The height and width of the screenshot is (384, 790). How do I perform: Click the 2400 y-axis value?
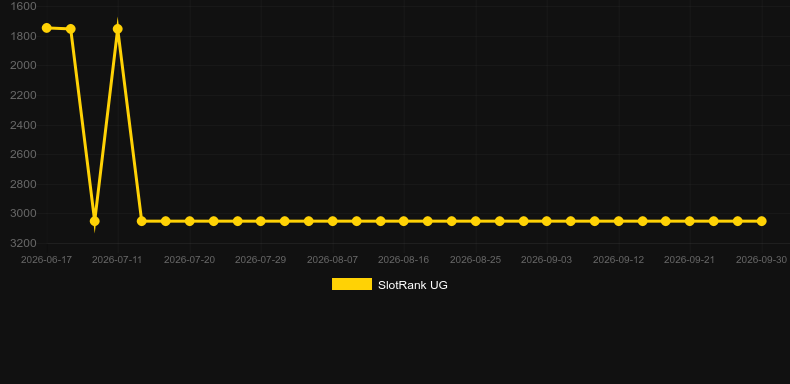click(23, 125)
